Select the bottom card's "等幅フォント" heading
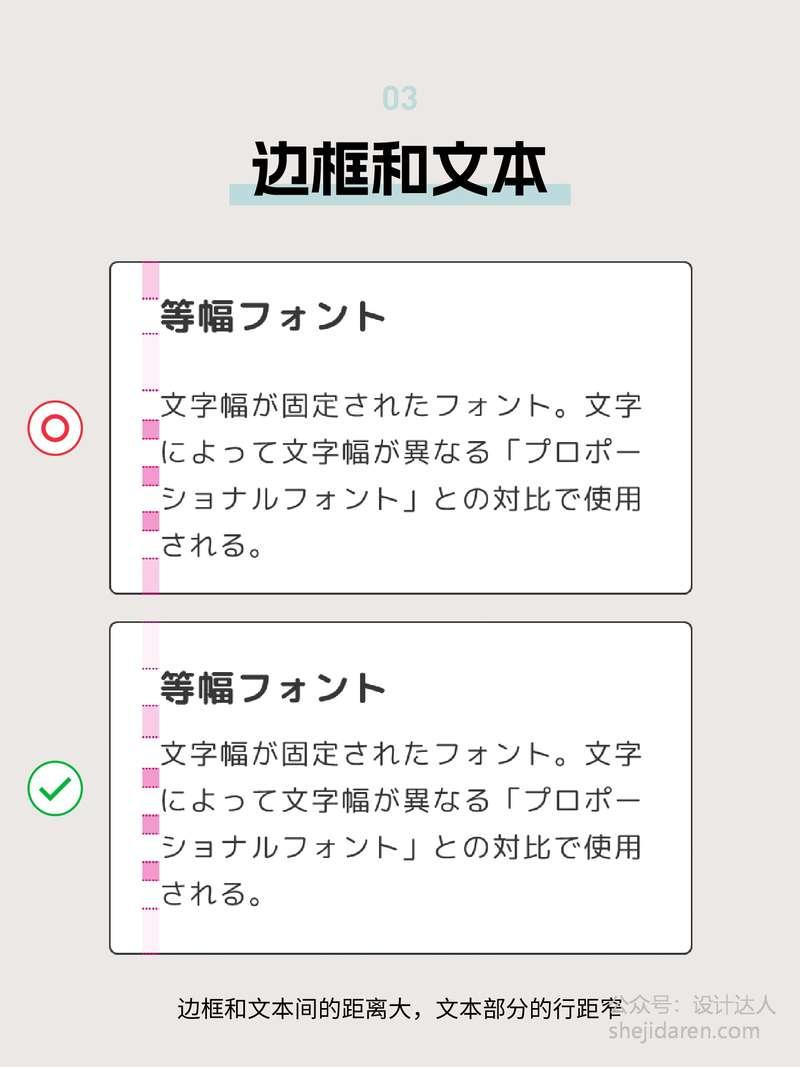Screen dimensions: 800x1067 273,688
